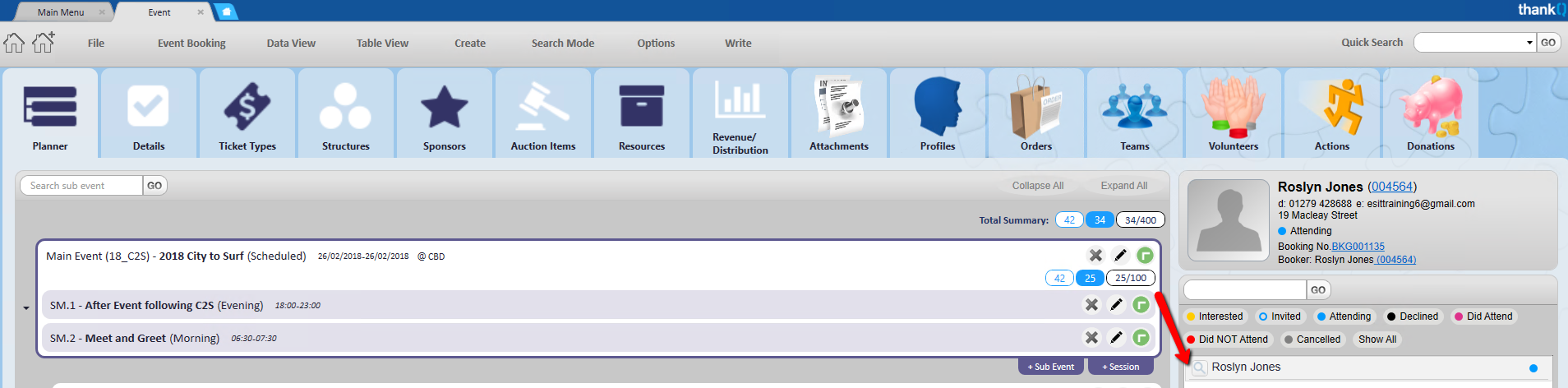
Task: Click the + Sub Event button
Action: pyautogui.click(x=1050, y=367)
